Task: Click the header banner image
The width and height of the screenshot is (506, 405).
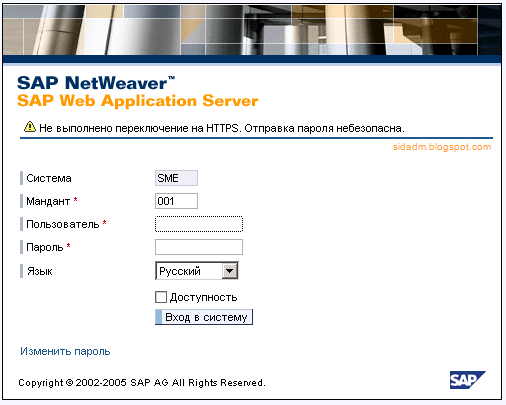Action: click(x=252, y=30)
